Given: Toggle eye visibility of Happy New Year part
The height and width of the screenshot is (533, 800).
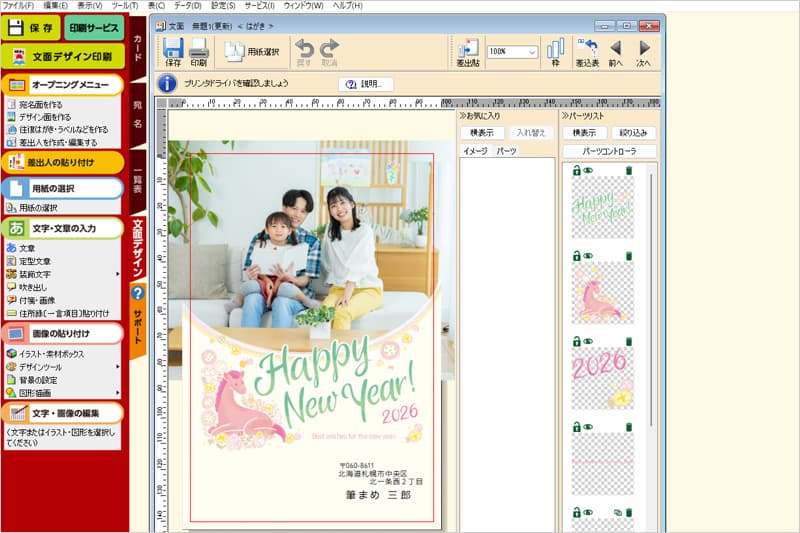Looking at the screenshot, I should pyautogui.click(x=588, y=171).
